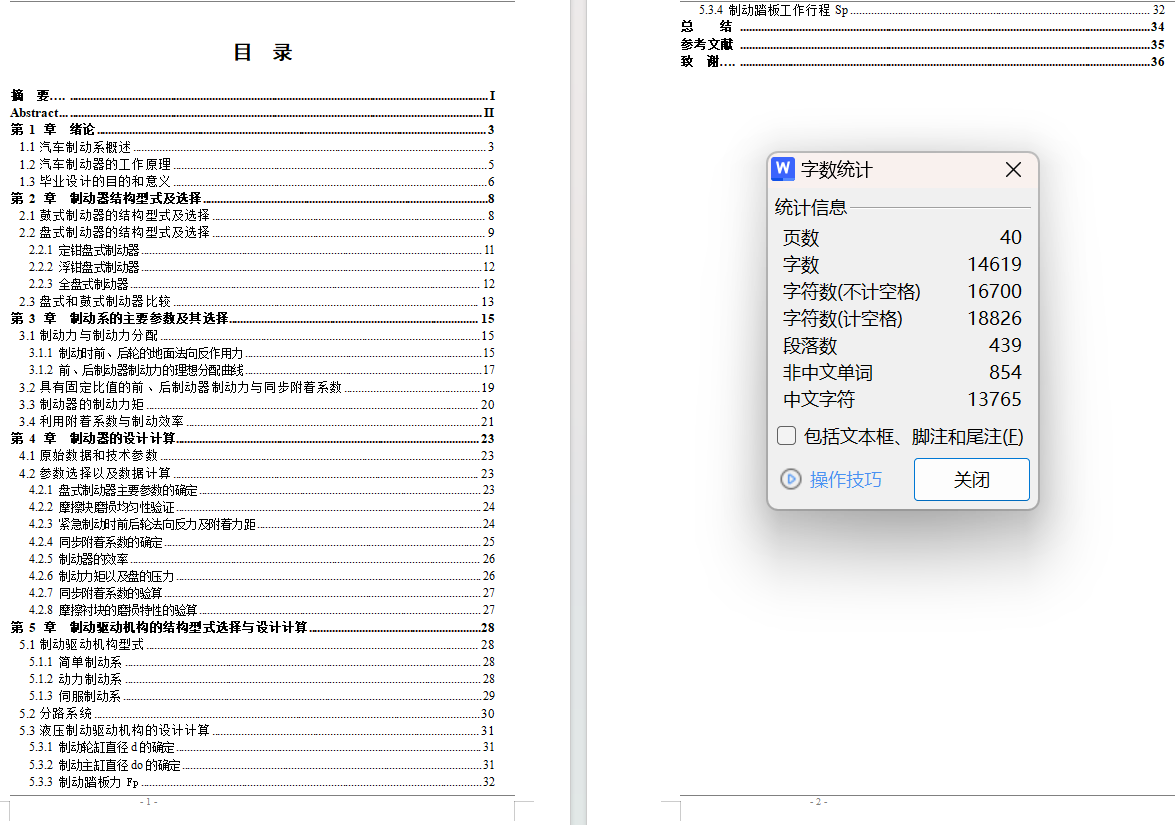Jump to 第2章 制动器结构型式及选择
Screen dimensions: 1175x825
click(253, 199)
